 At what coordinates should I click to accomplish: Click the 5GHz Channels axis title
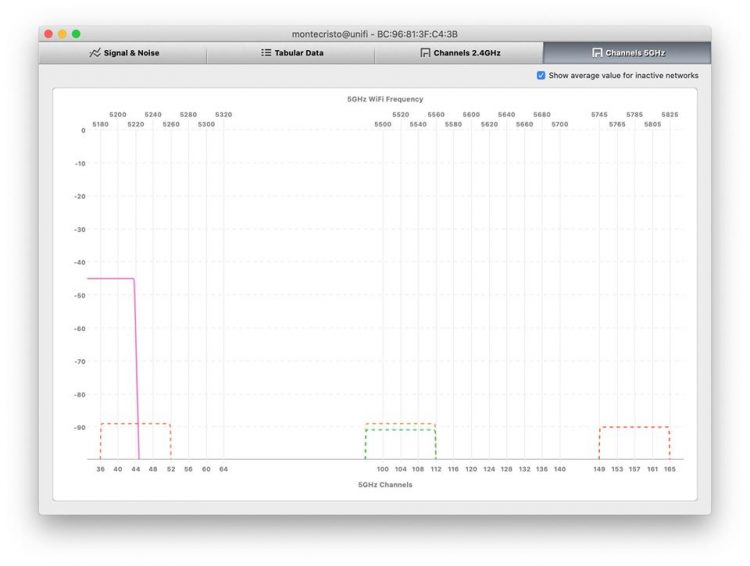tap(385, 485)
